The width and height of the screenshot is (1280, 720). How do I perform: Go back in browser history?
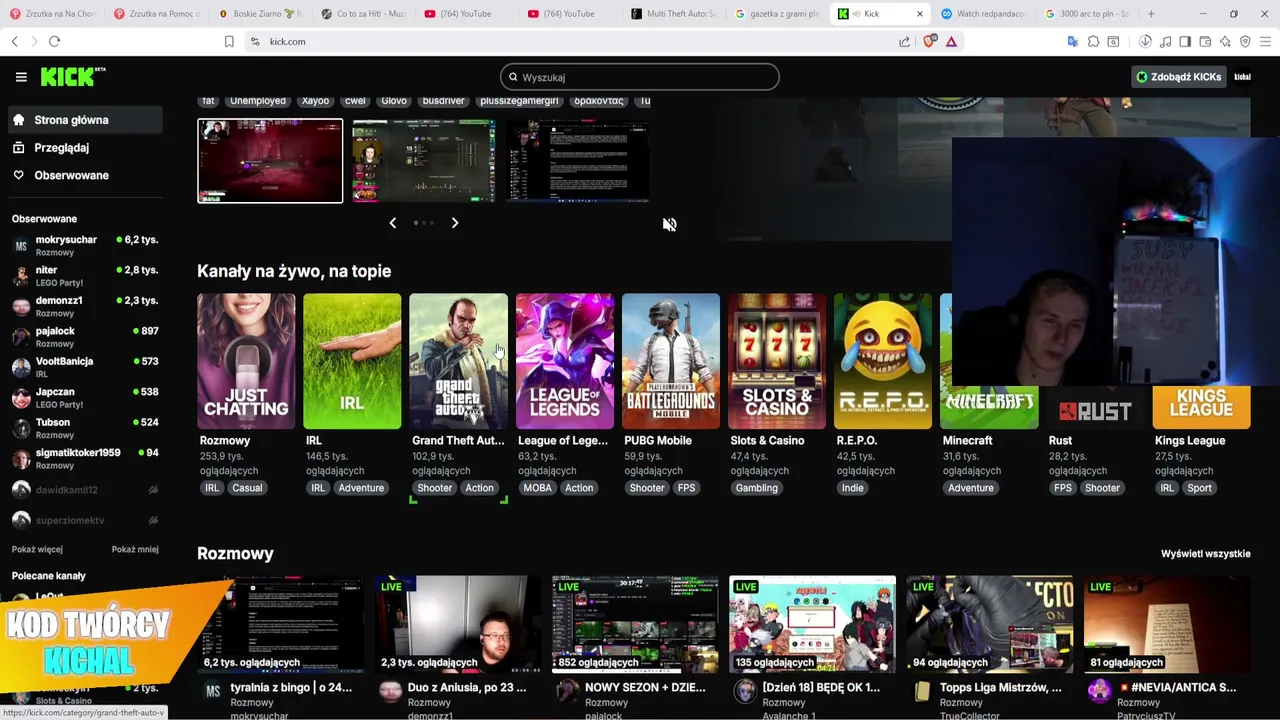click(14, 41)
